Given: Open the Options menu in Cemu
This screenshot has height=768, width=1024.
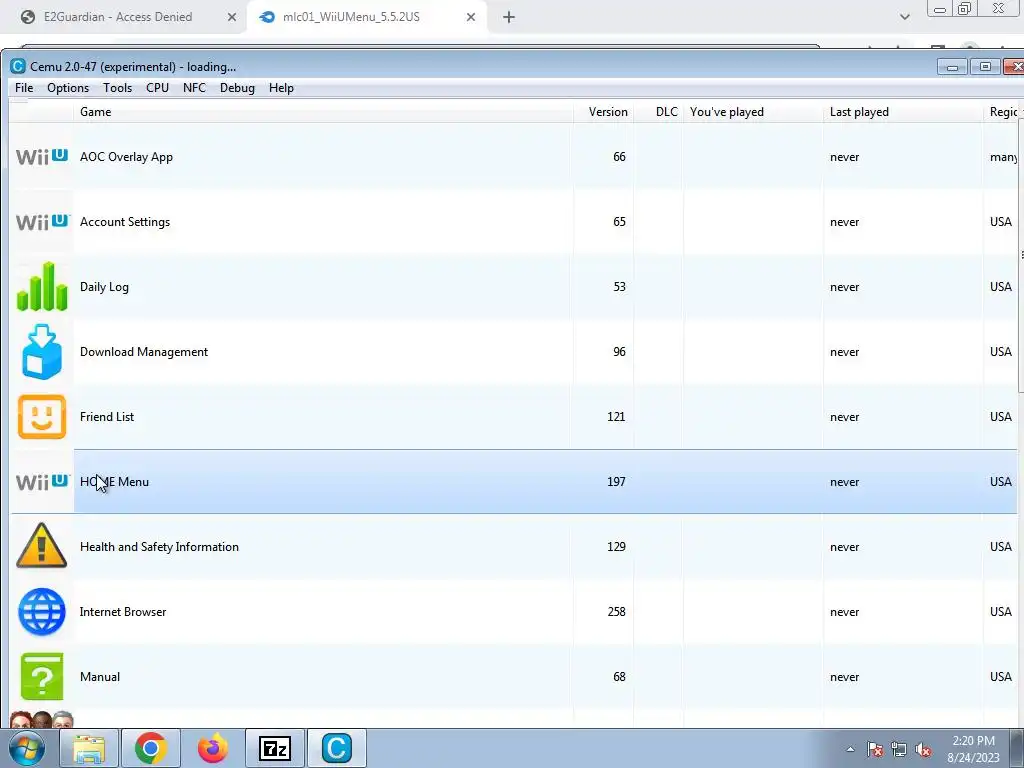Looking at the screenshot, I should click(68, 88).
